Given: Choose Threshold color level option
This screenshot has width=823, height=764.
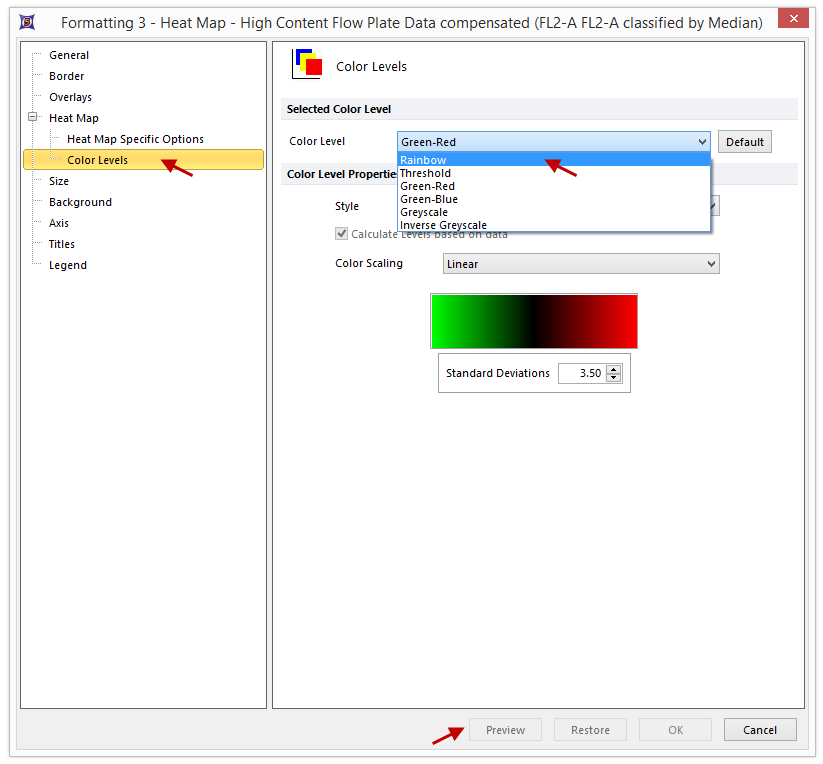Looking at the screenshot, I should 426,173.
